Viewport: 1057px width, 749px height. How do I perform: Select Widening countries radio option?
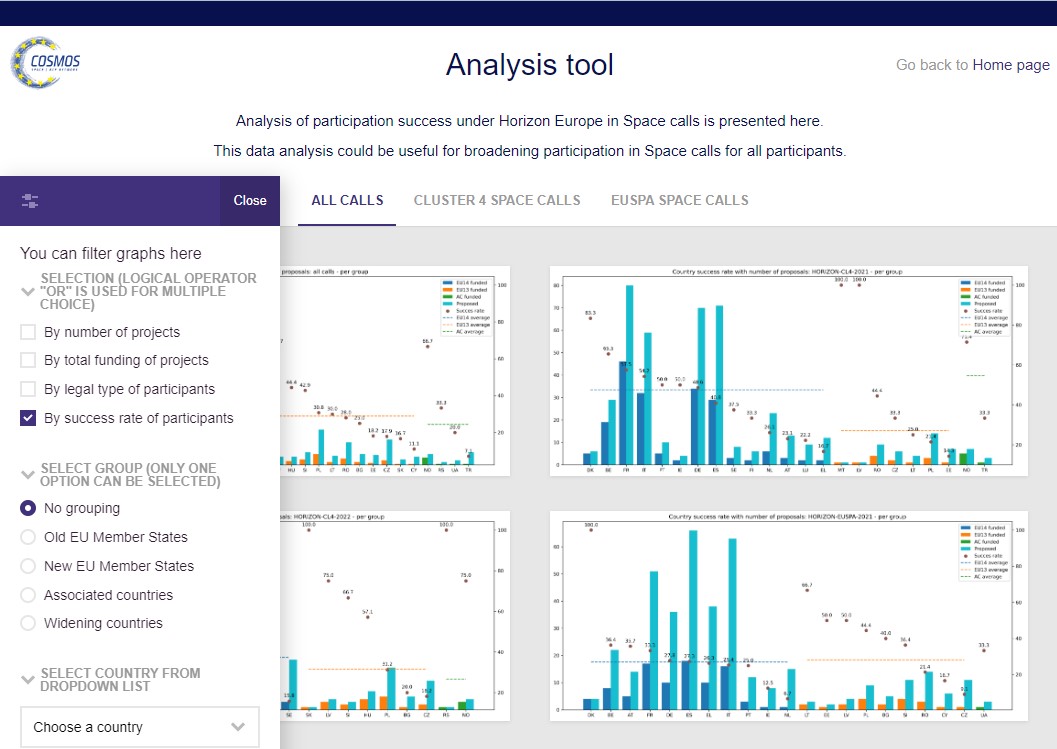pyautogui.click(x=29, y=623)
